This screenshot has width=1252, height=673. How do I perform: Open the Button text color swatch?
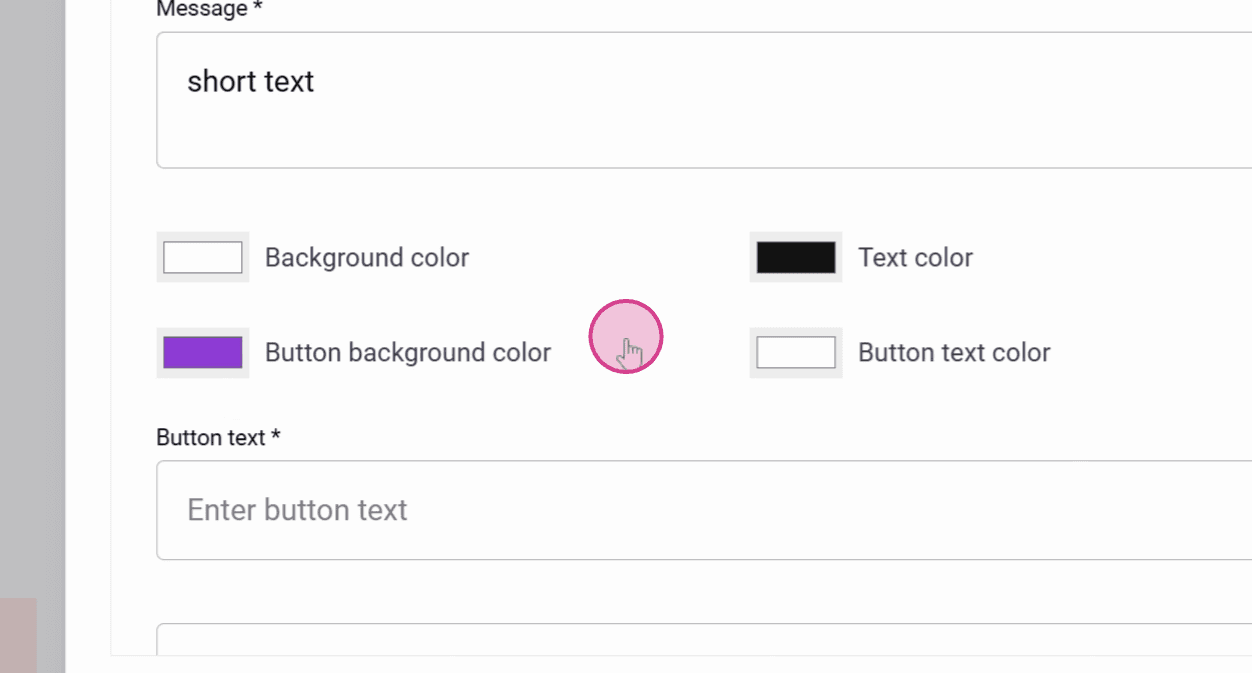point(796,352)
